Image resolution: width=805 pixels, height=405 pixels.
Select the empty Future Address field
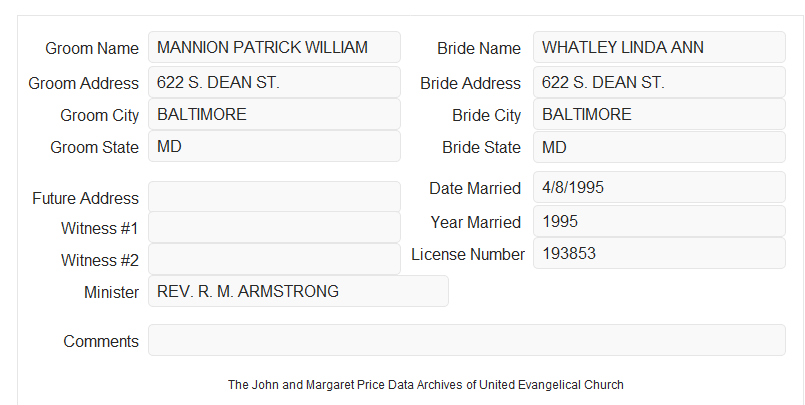click(x=274, y=197)
